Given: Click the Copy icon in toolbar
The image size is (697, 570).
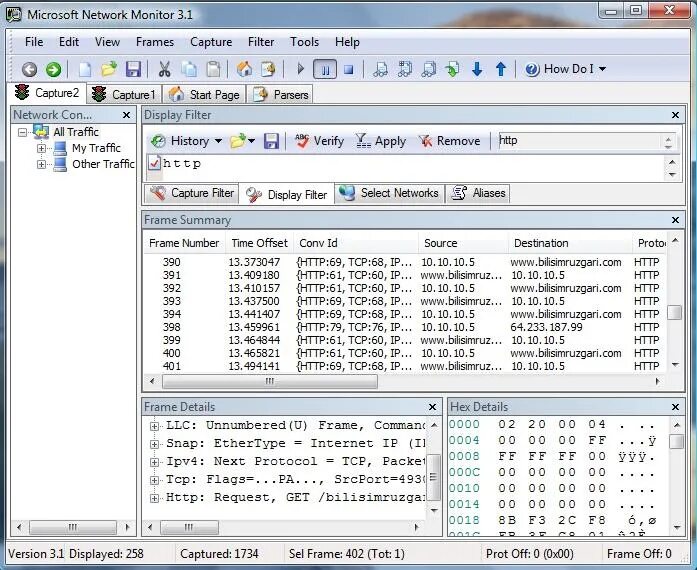Looking at the screenshot, I should [189, 69].
